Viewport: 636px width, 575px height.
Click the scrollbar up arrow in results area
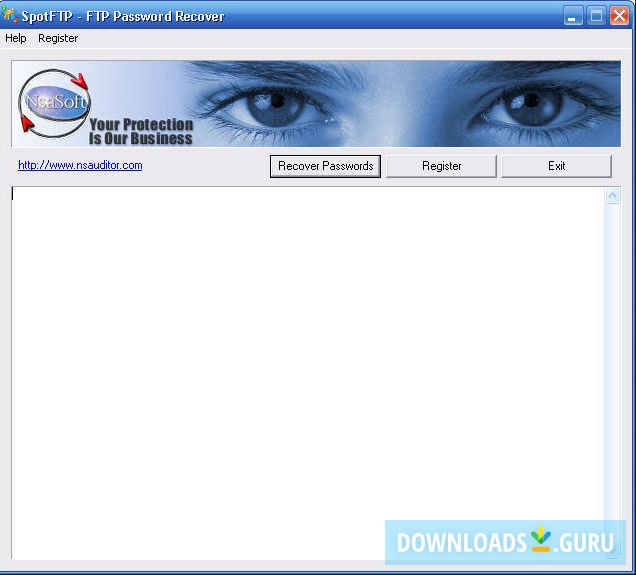612,196
